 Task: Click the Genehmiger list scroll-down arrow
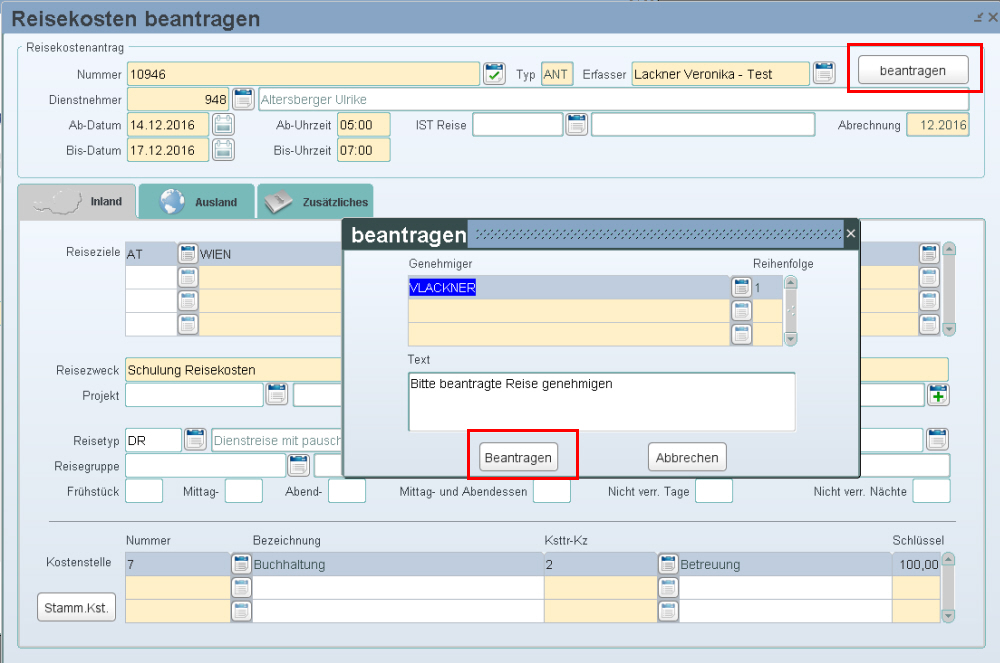click(790, 339)
